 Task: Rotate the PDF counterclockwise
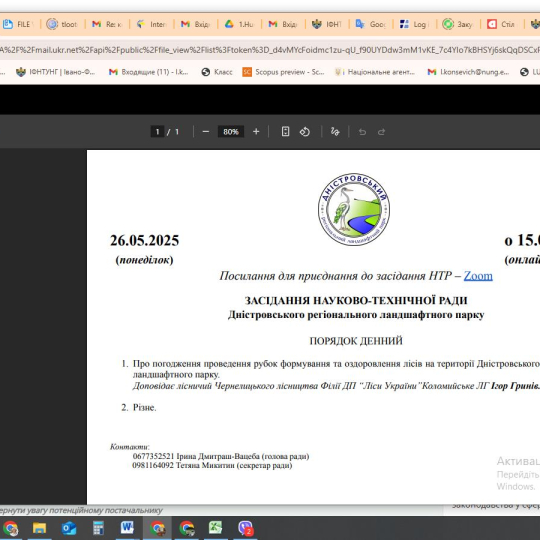pos(305,132)
